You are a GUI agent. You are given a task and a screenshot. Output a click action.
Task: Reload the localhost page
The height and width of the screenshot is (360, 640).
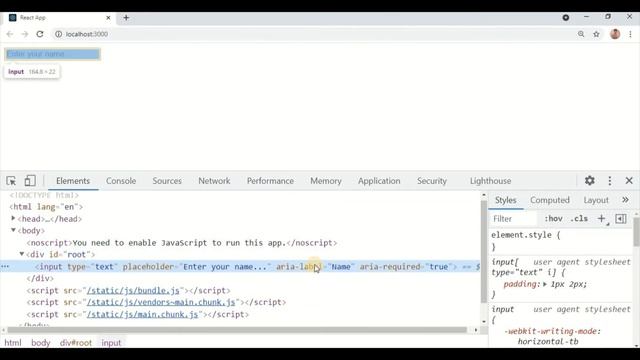coord(40,34)
